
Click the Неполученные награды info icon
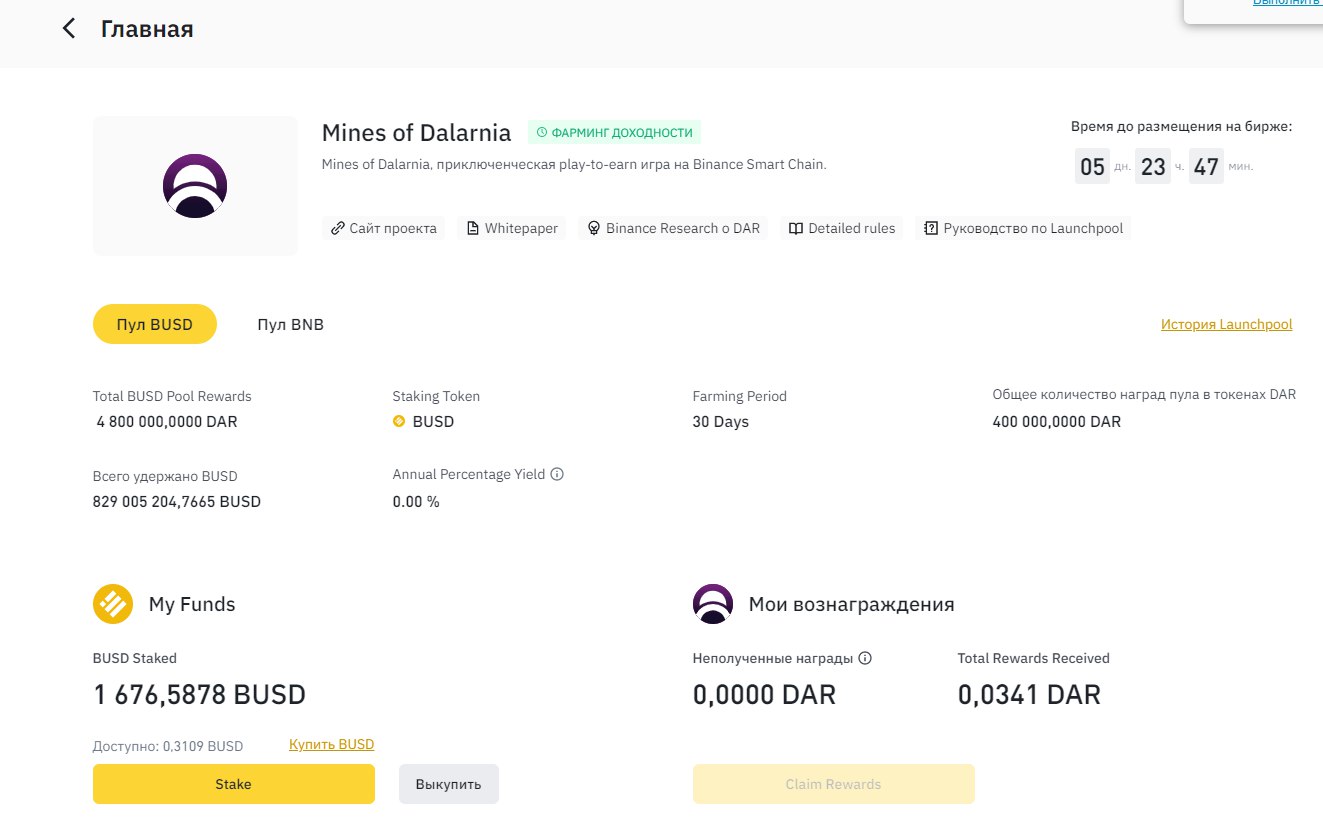(866, 658)
